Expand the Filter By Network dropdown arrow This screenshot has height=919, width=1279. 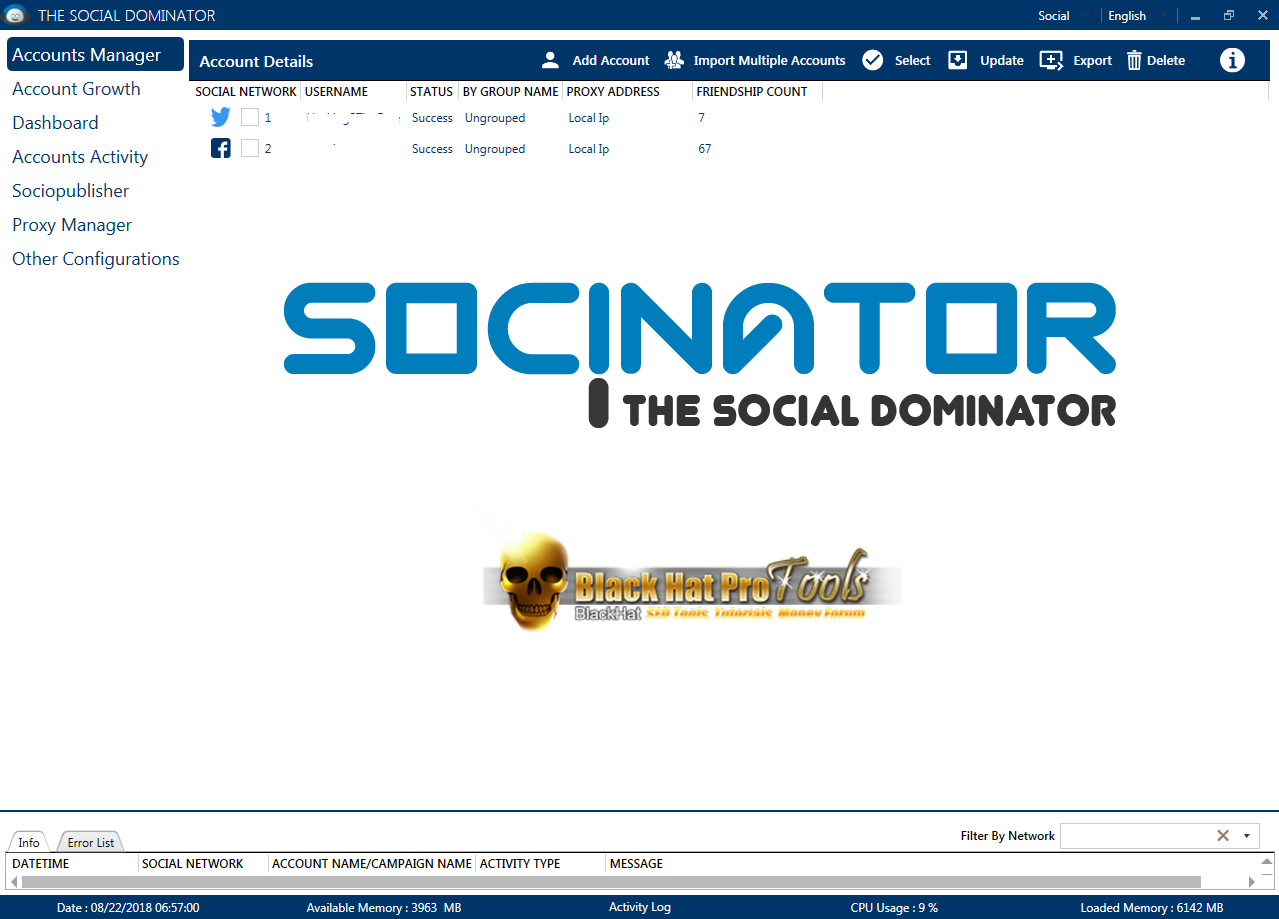click(x=1247, y=835)
